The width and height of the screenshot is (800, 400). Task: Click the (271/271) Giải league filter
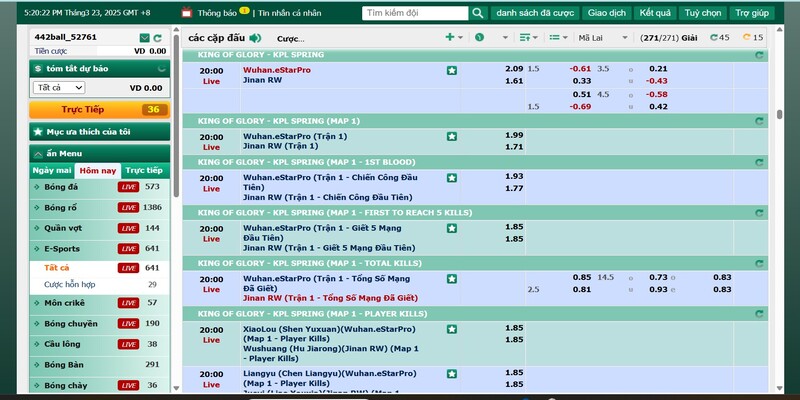[x=668, y=38]
